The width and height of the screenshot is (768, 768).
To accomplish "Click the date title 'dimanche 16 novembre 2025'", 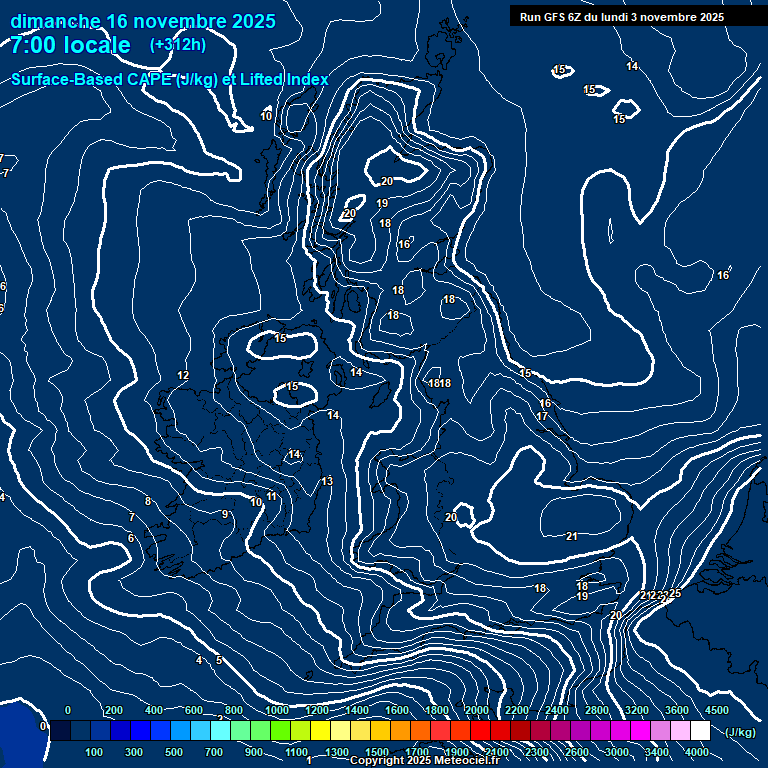I will point(143,21).
